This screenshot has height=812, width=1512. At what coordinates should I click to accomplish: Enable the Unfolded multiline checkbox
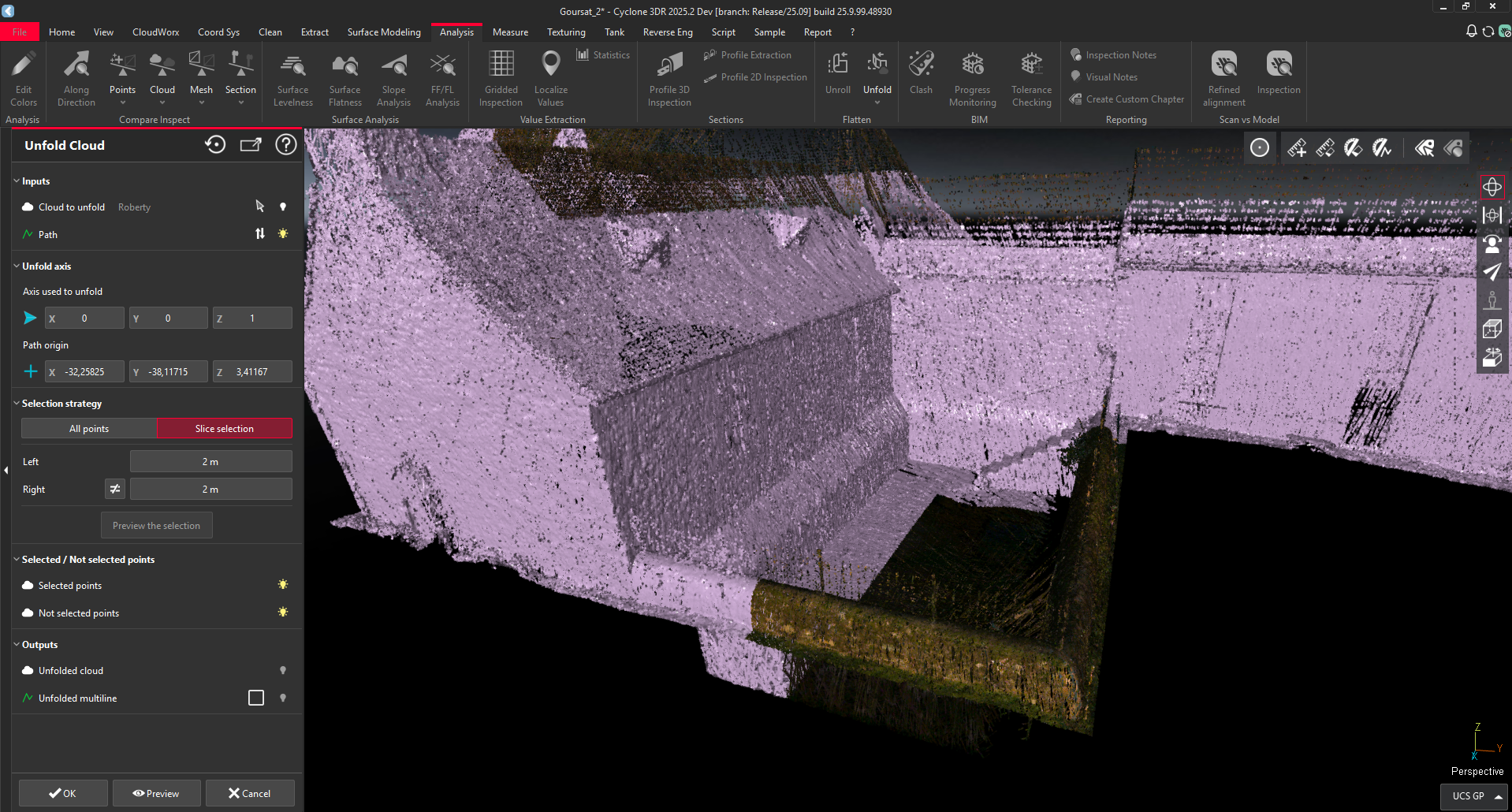pos(256,698)
